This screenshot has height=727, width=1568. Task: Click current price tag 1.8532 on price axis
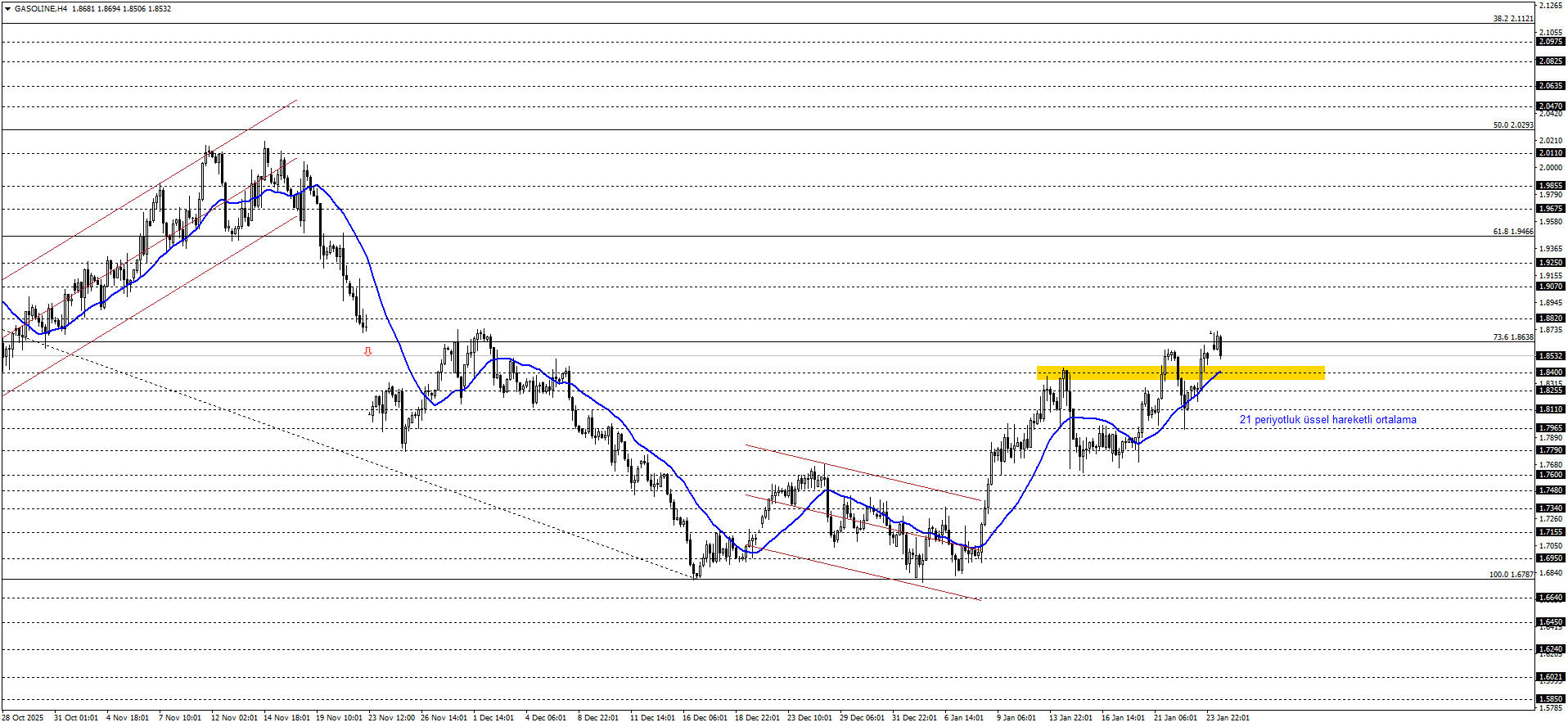point(1551,356)
